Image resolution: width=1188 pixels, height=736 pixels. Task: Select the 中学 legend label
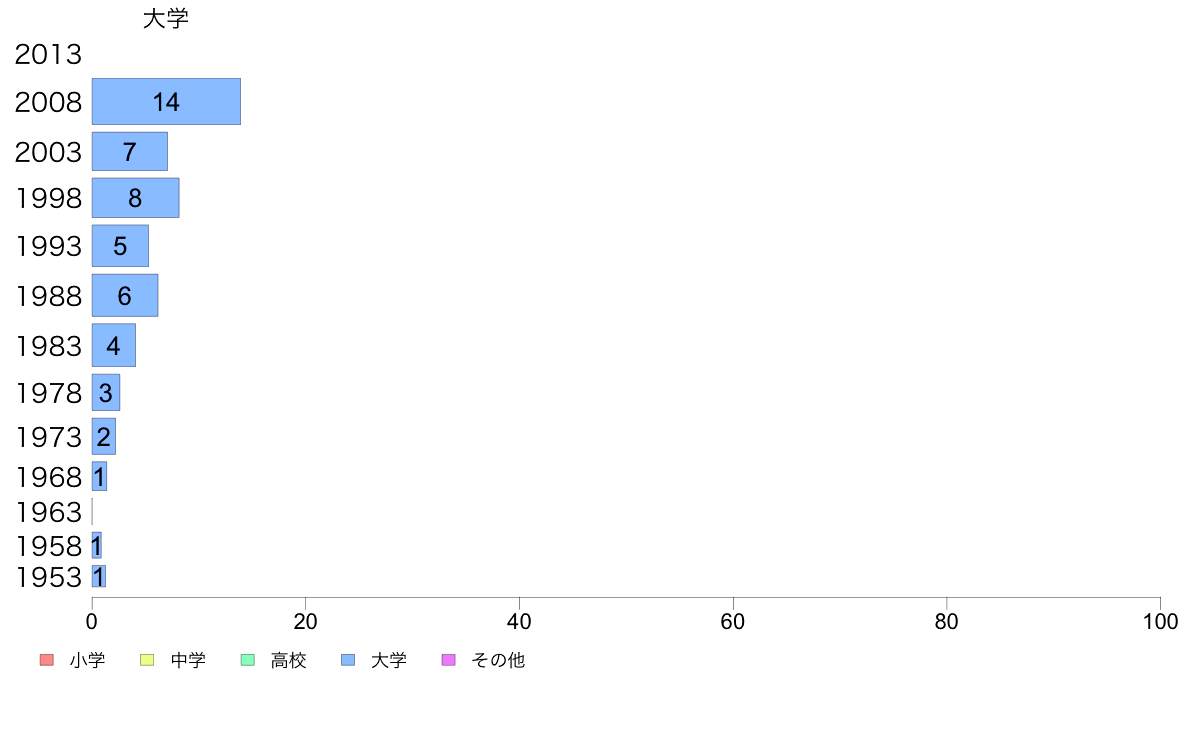pyautogui.click(x=188, y=660)
